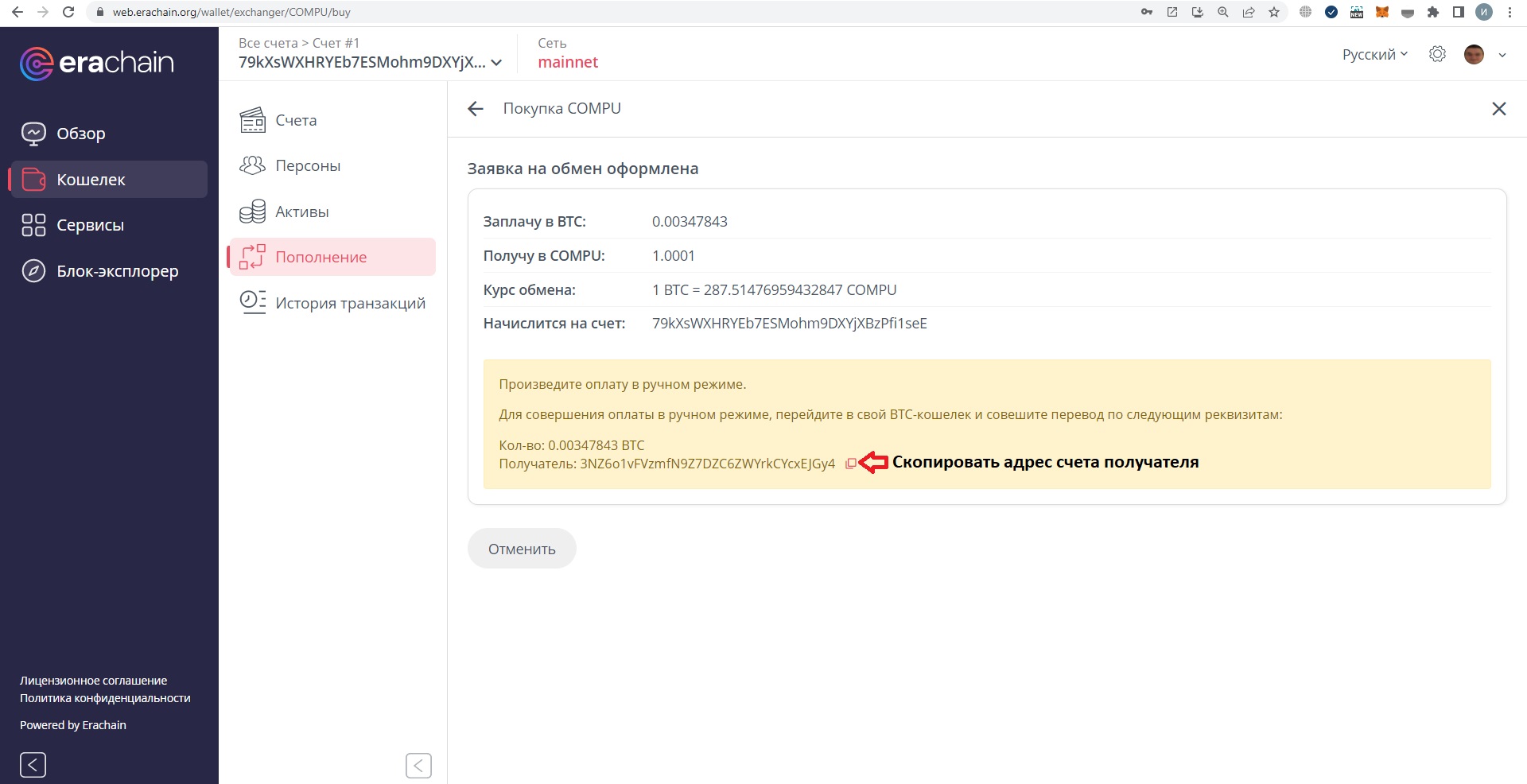Collapse the wallet submenu panel

click(x=418, y=766)
